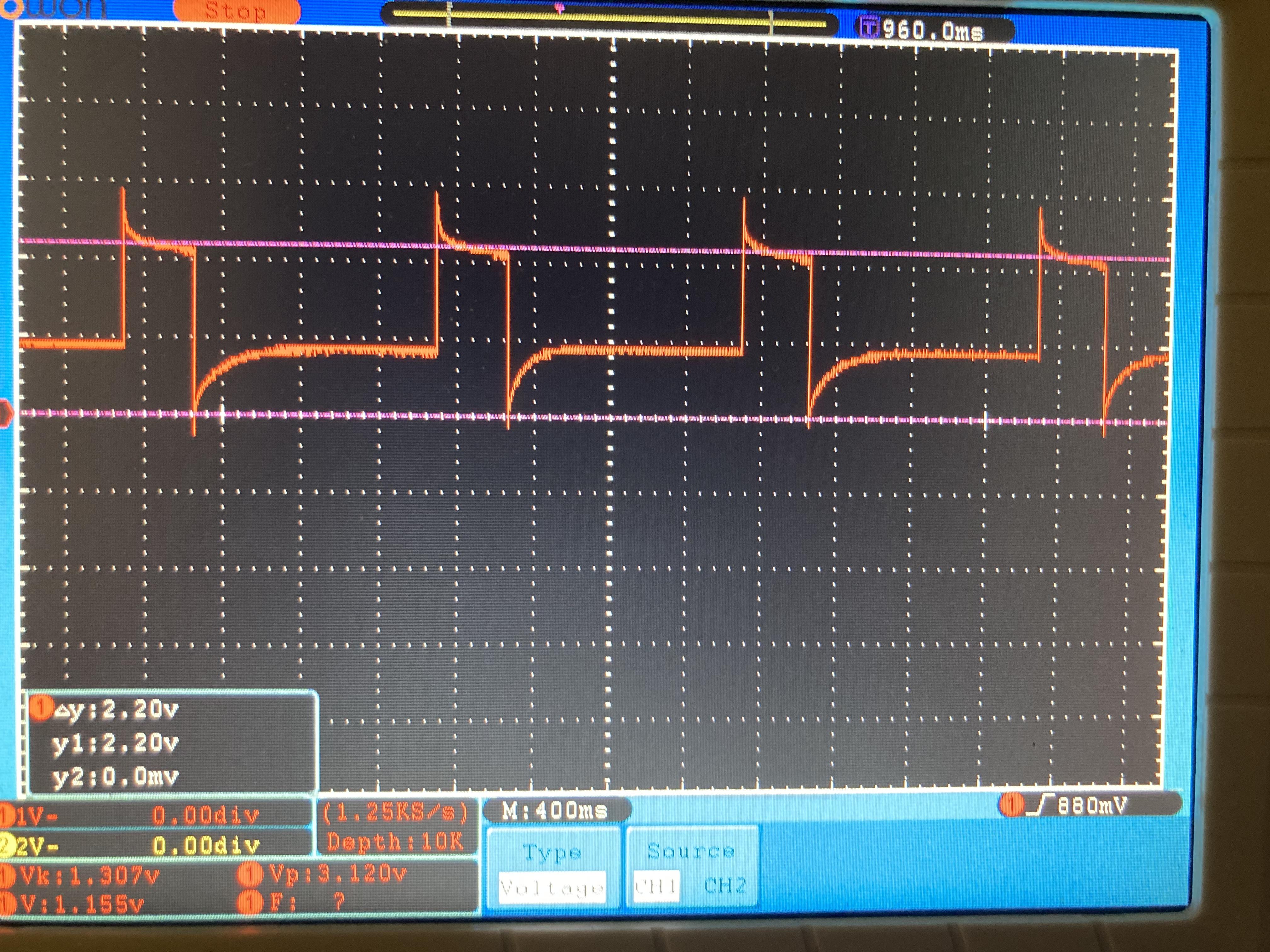
Task: Click the Stop run-status indicator
Action: [236, 11]
